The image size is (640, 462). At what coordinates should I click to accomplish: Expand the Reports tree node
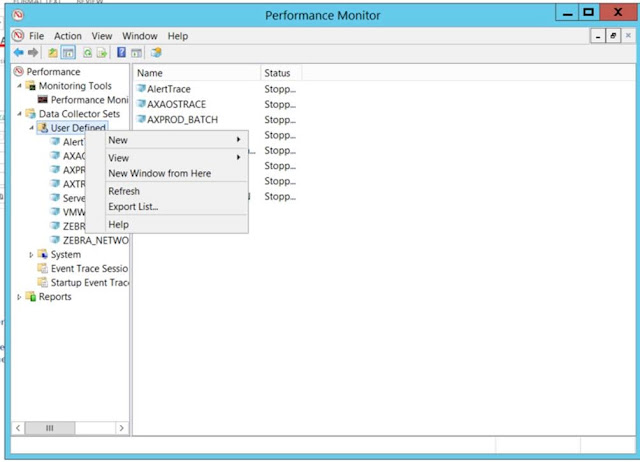pos(19,297)
